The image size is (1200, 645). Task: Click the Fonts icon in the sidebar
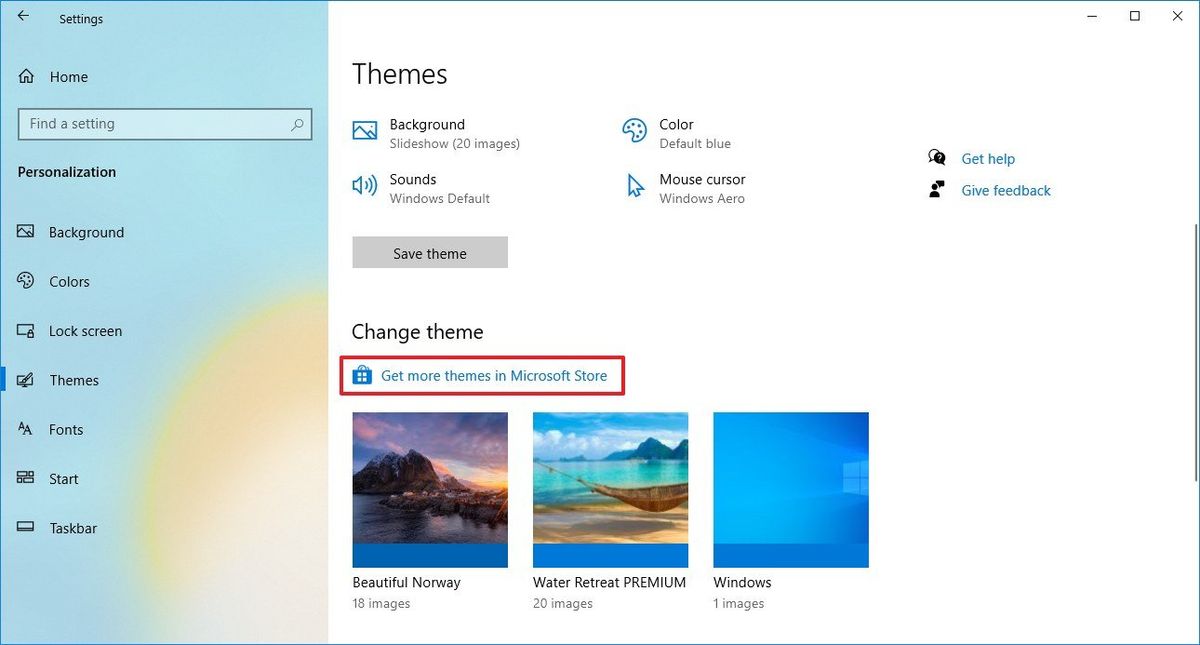(x=25, y=429)
